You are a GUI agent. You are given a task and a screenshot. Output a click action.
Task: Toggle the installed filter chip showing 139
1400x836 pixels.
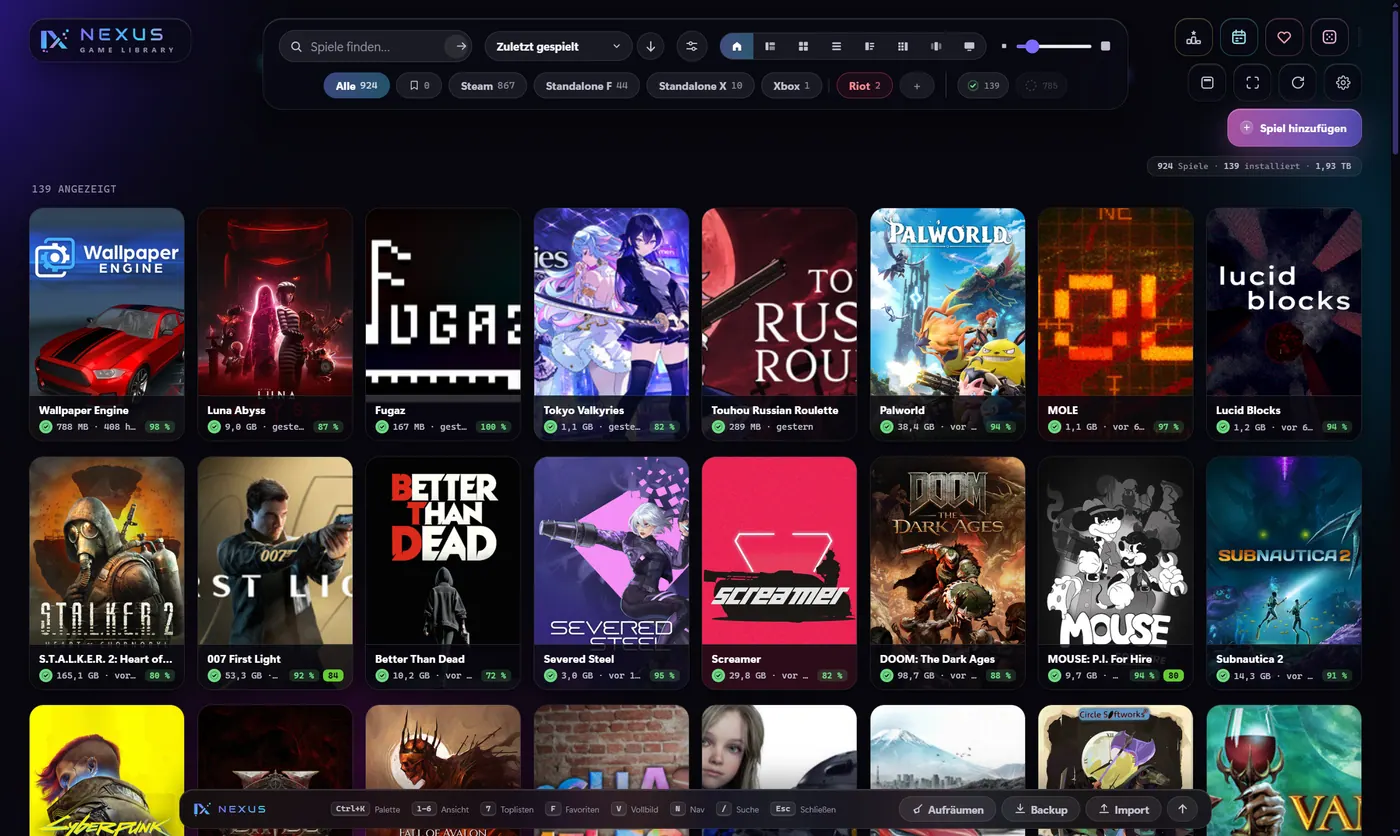coord(983,86)
